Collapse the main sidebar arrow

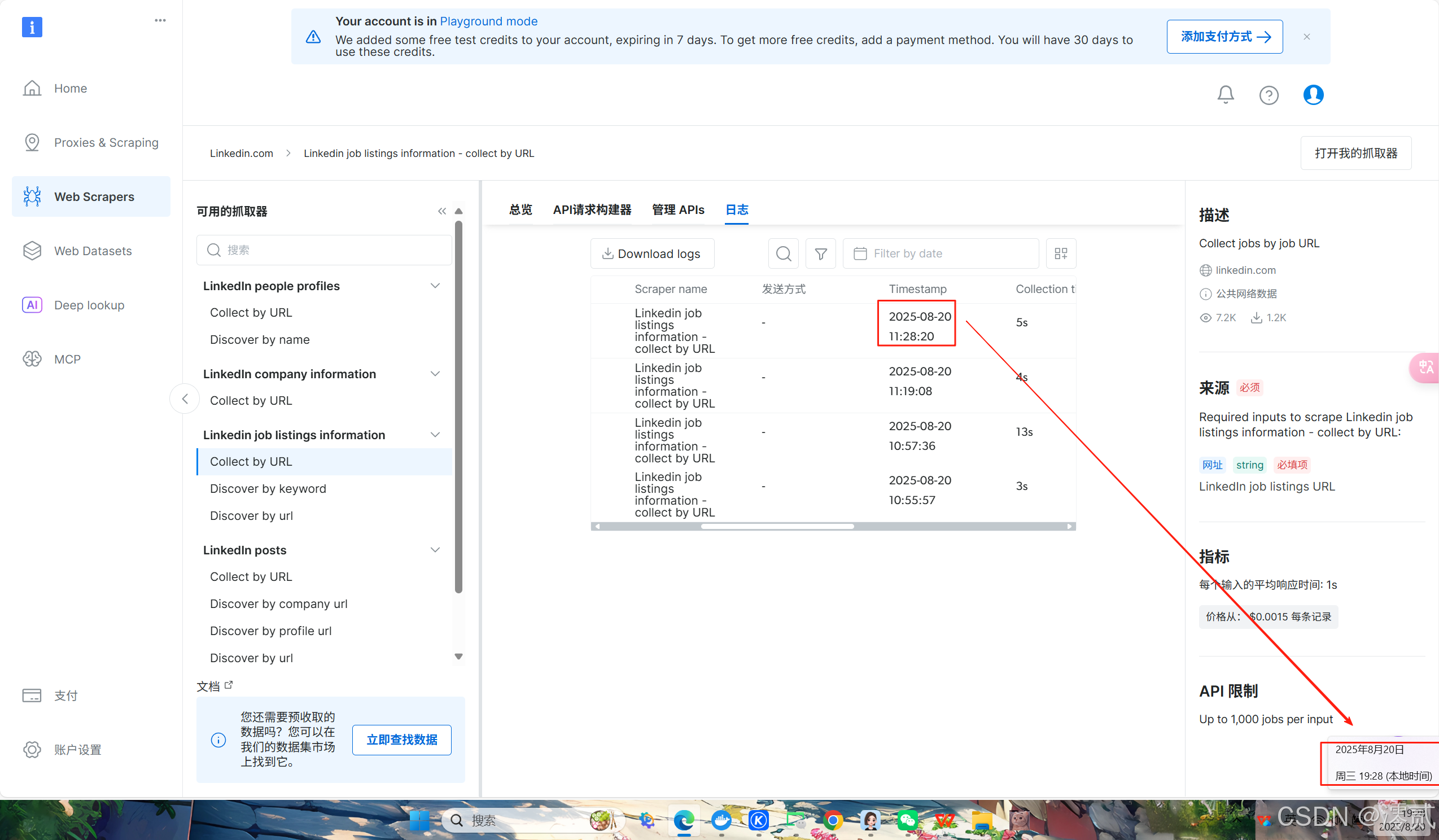185,399
